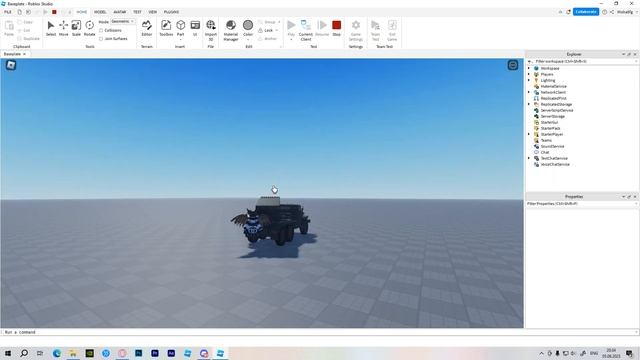Select SoundService in Explorer

pyautogui.click(x=552, y=146)
